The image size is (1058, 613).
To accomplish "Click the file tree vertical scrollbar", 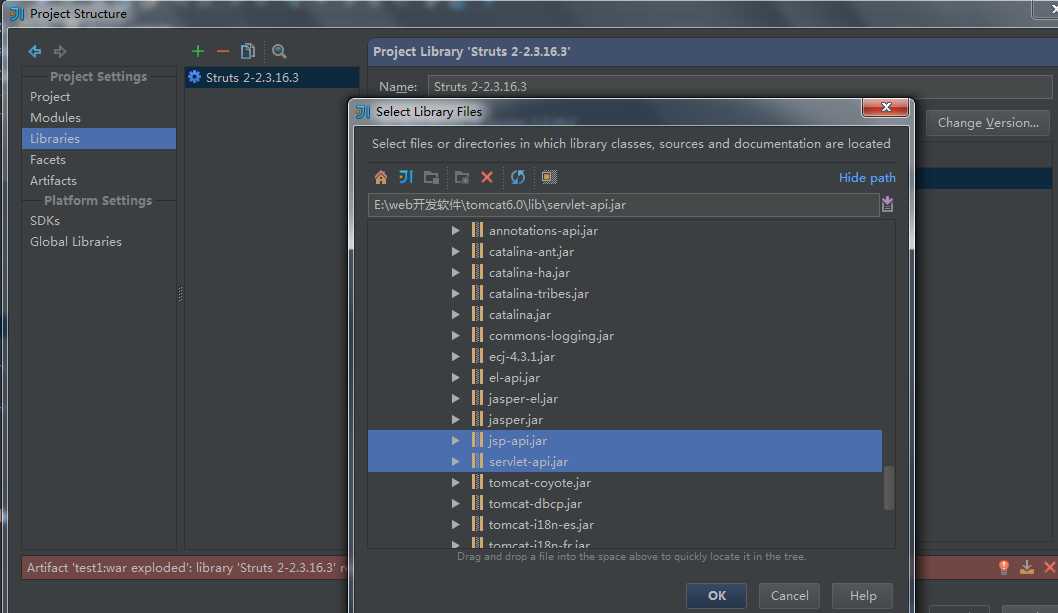I will tap(889, 487).
